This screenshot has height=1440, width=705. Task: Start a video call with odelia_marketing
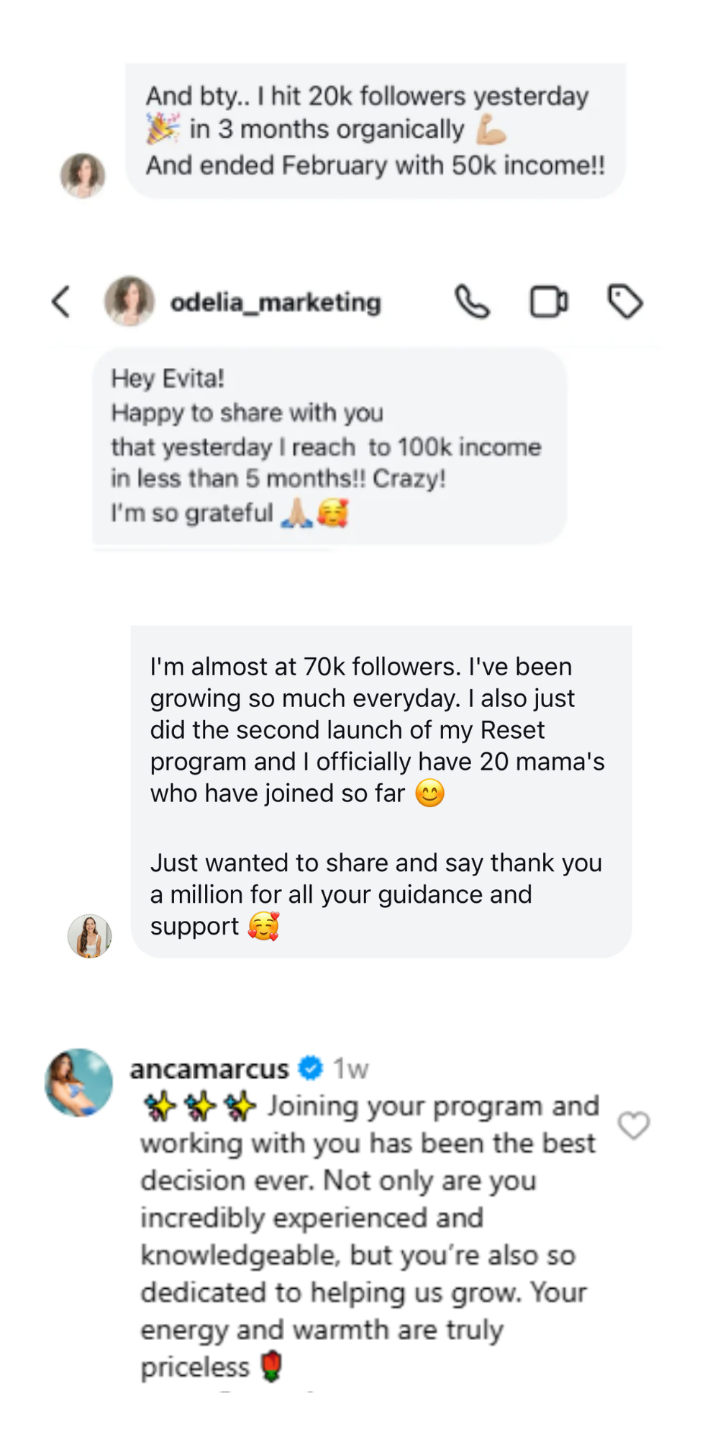[548, 302]
